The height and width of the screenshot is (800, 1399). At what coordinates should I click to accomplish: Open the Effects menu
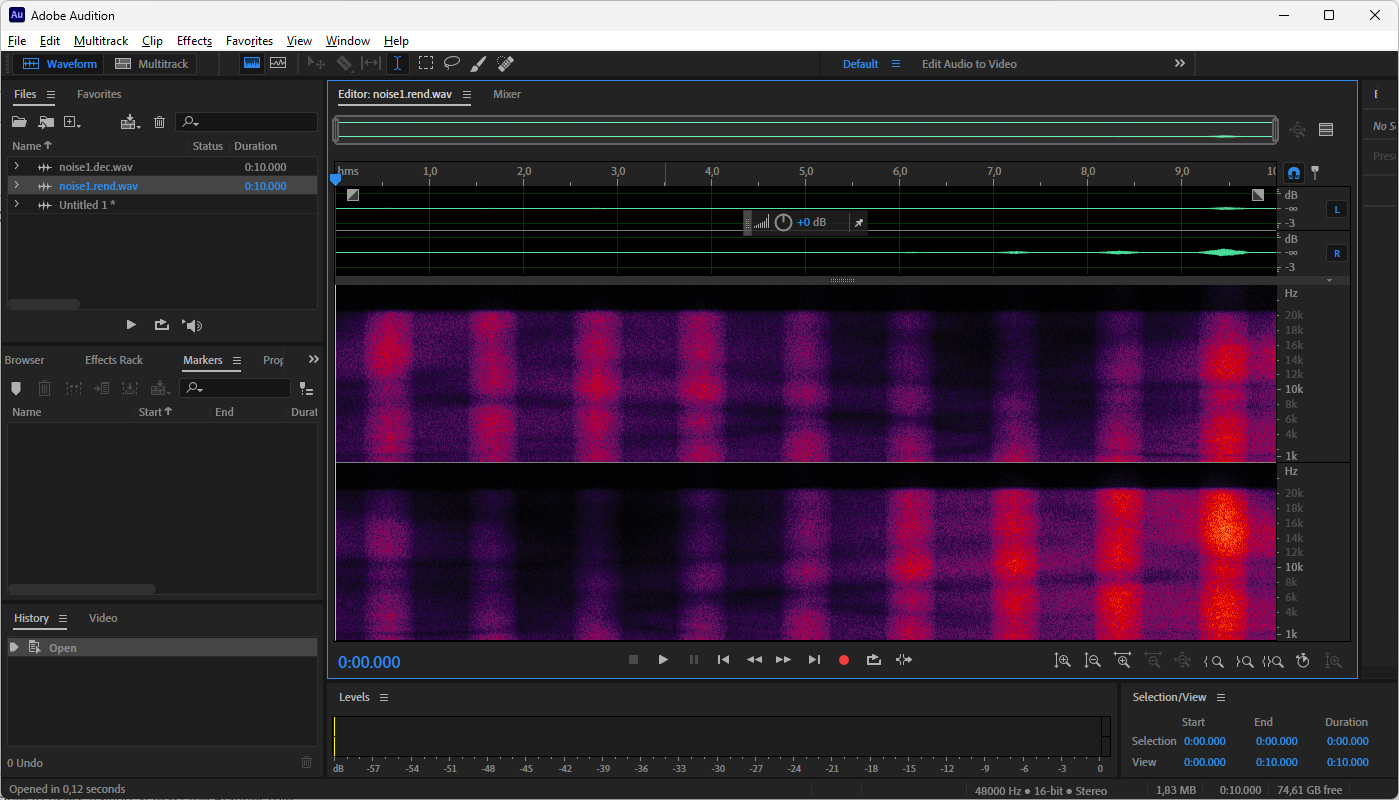[x=194, y=41]
